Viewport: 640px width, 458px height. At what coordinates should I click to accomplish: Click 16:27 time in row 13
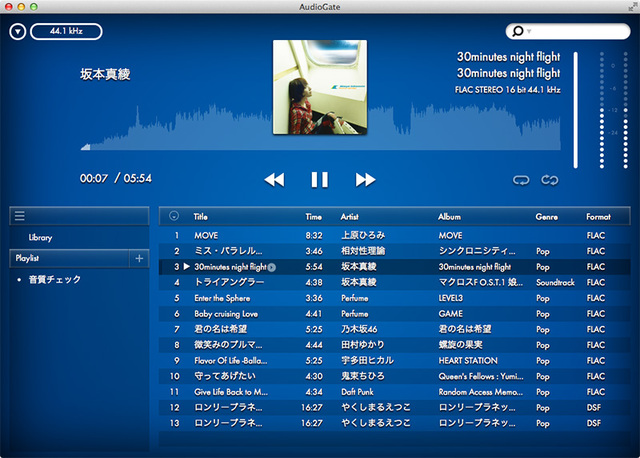click(311, 423)
